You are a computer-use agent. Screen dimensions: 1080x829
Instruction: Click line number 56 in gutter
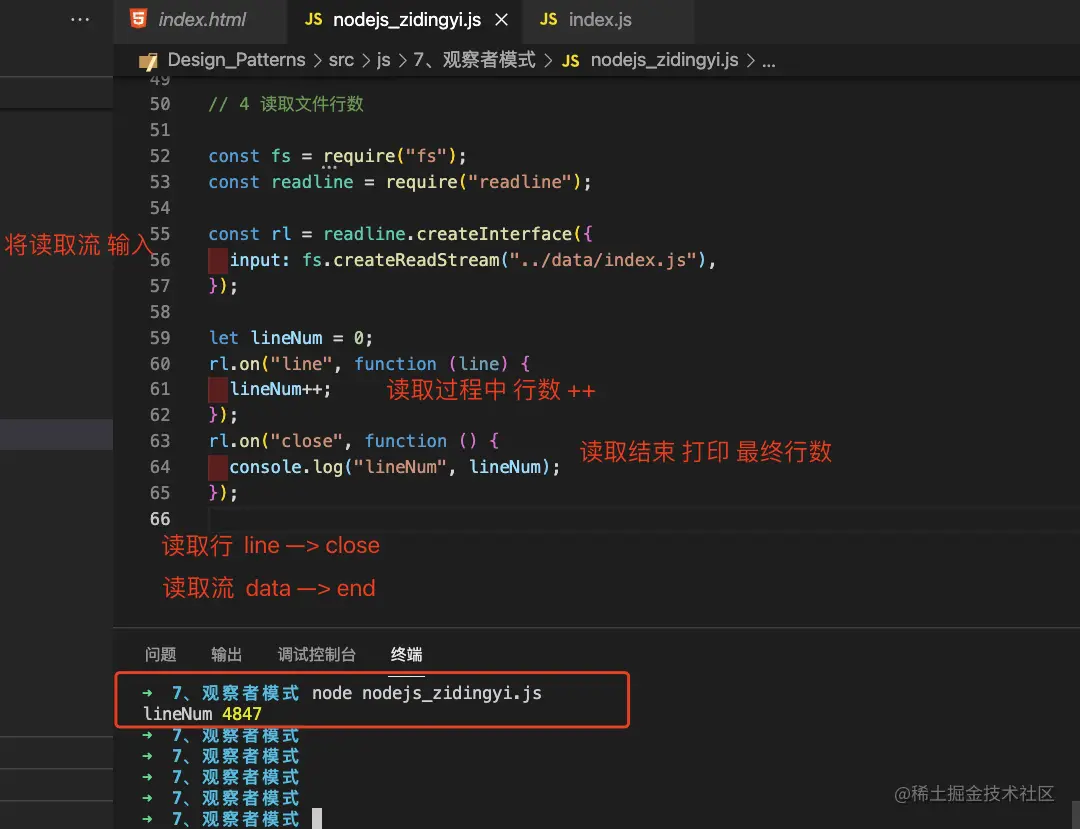(x=160, y=260)
